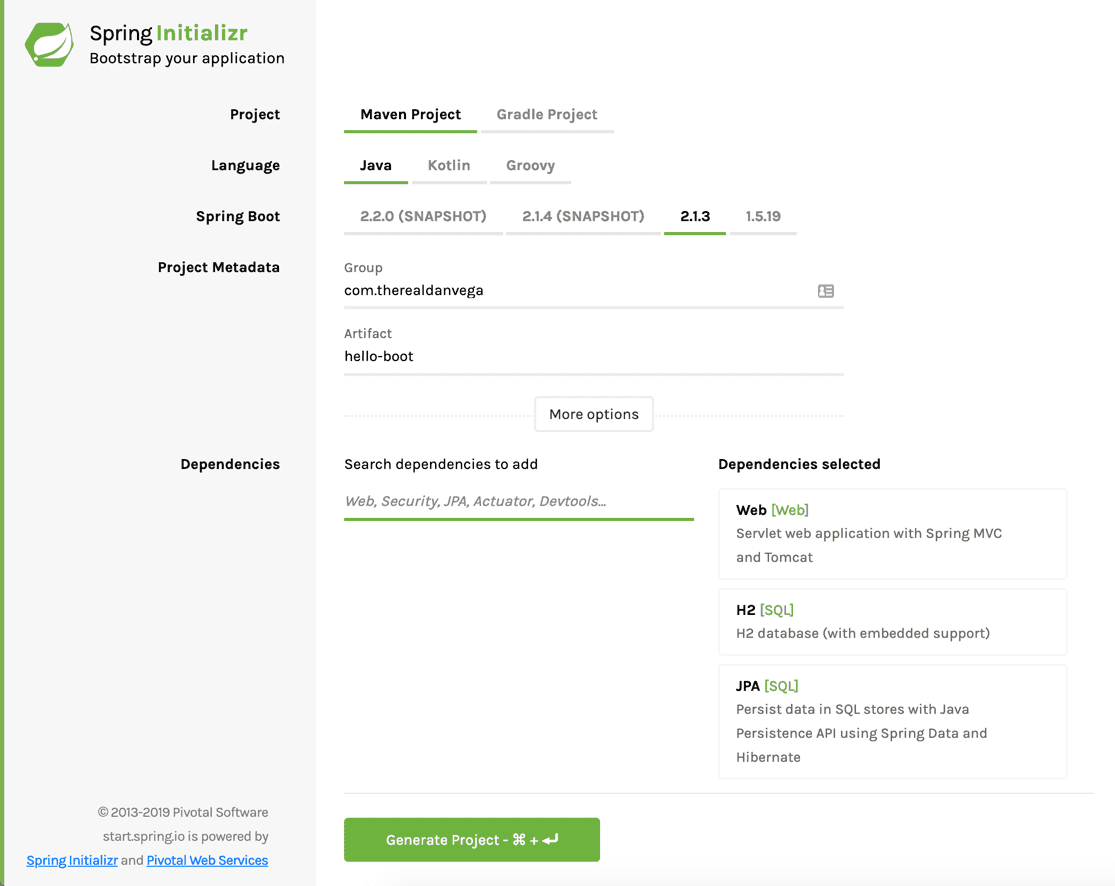Choose Kotlin as the language
Viewport: 1115px width, 886px height.
pyautogui.click(x=448, y=166)
